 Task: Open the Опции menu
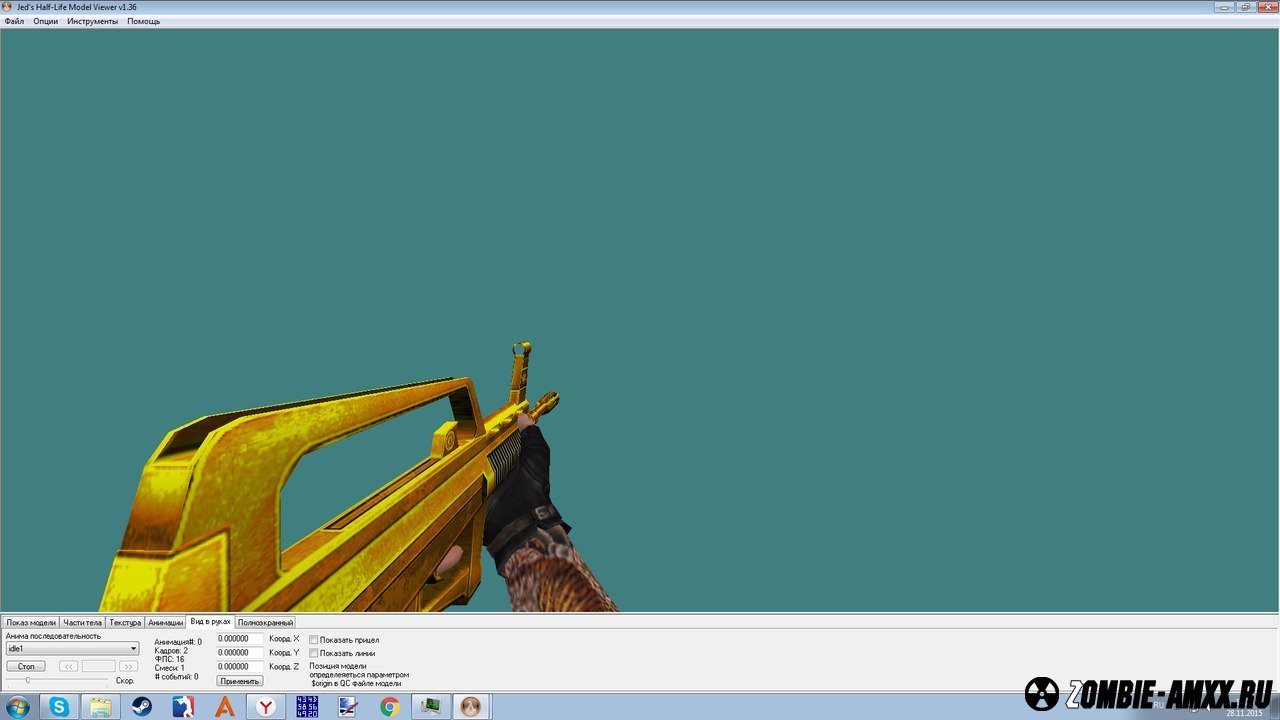pos(45,21)
